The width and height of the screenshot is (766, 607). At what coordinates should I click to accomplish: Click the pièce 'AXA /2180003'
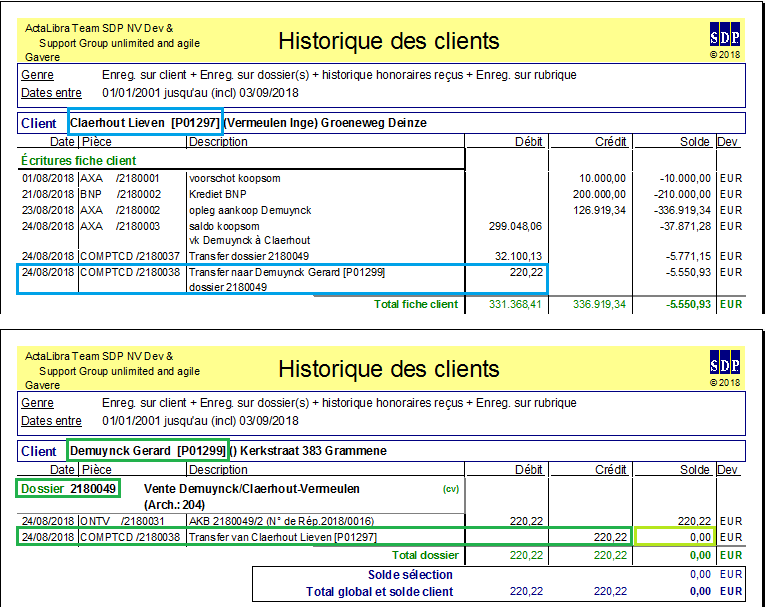tap(120, 227)
